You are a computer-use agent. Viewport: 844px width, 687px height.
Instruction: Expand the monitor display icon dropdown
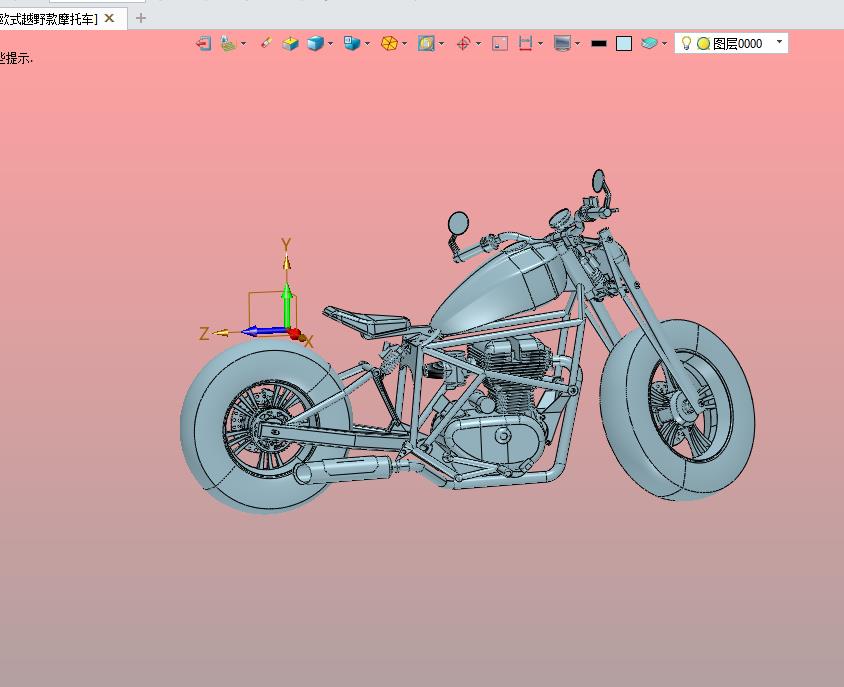coord(578,44)
